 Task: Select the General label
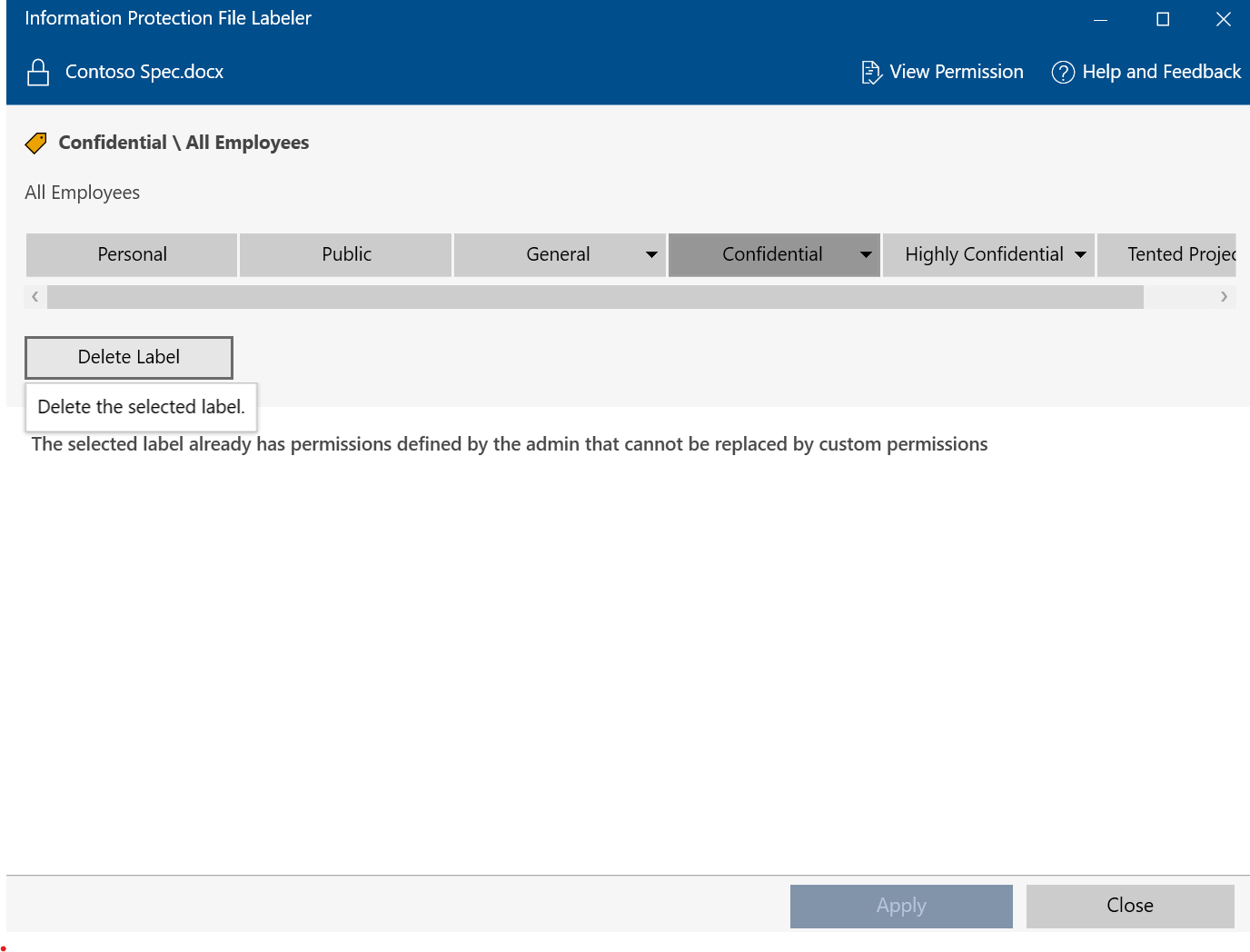[558, 254]
